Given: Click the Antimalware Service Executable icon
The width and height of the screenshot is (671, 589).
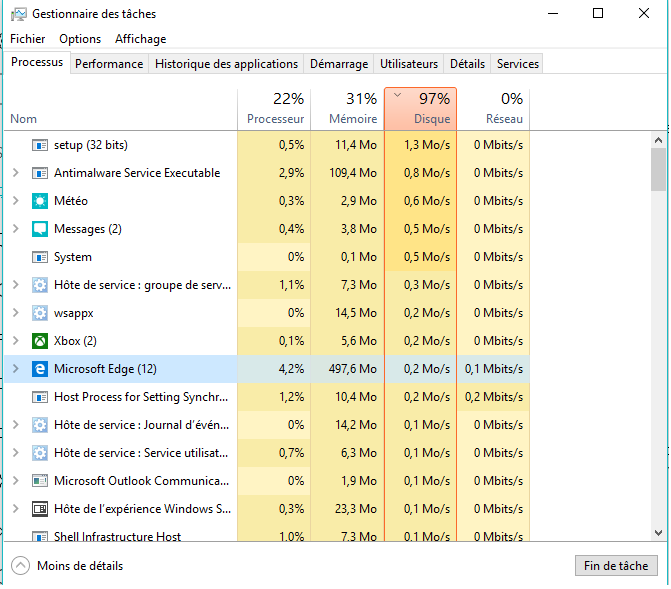Looking at the screenshot, I should 40,173.
